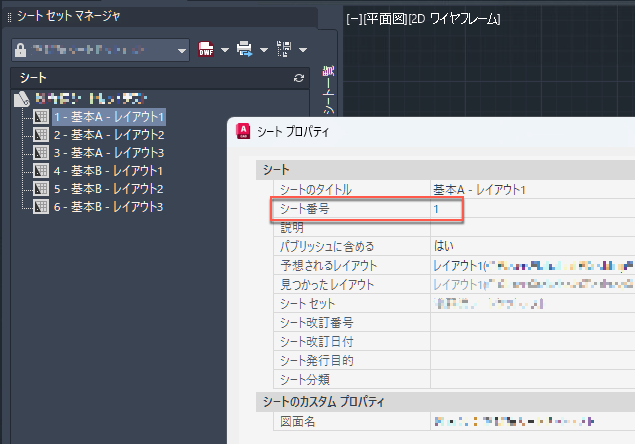Select sheet 4 - 基本B - レイアウト1
This screenshot has width=635, height=444.
(x=108, y=171)
